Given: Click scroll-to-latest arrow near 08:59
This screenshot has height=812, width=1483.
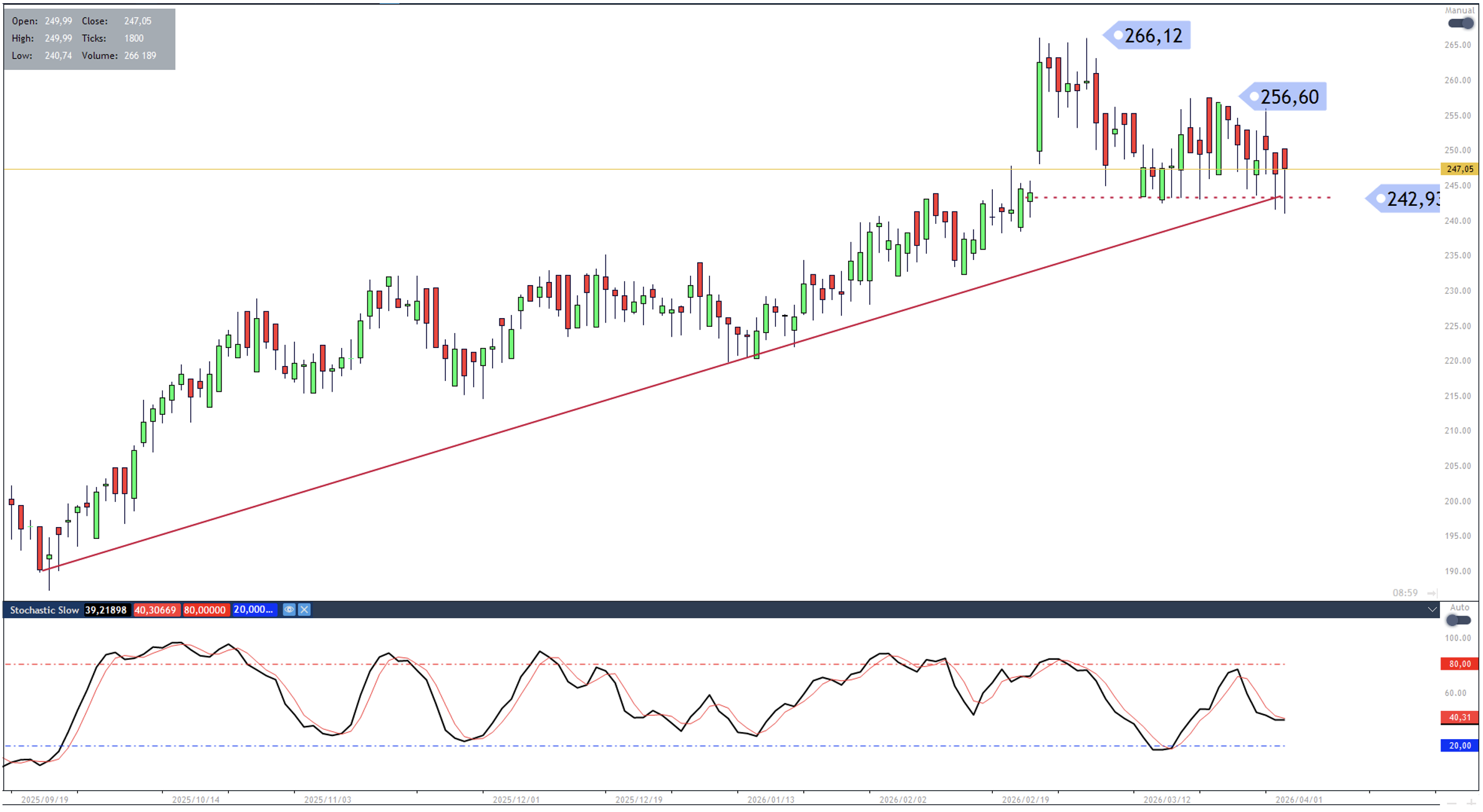Looking at the screenshot, I should tap(1432, 593).
